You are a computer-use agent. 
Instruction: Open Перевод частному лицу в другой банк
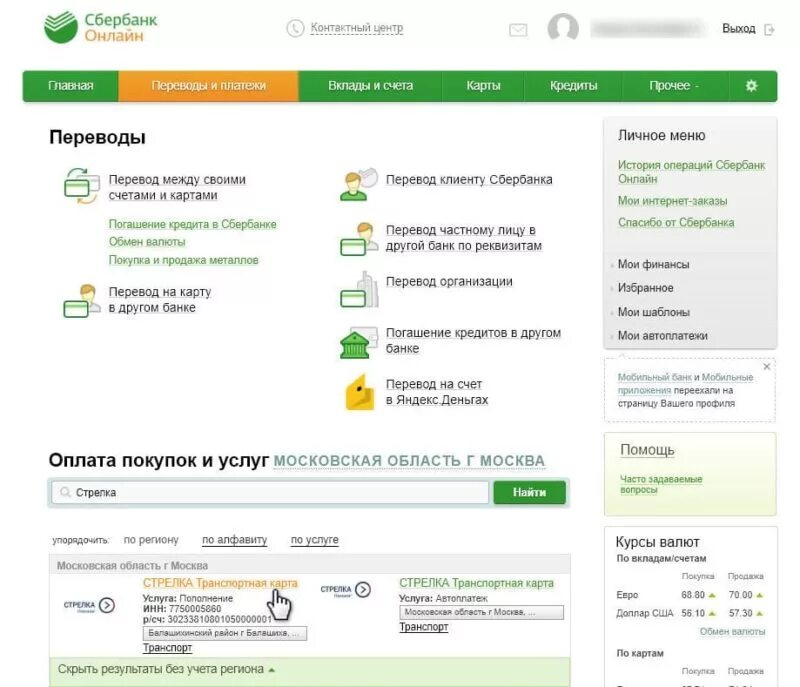[463, 238]
